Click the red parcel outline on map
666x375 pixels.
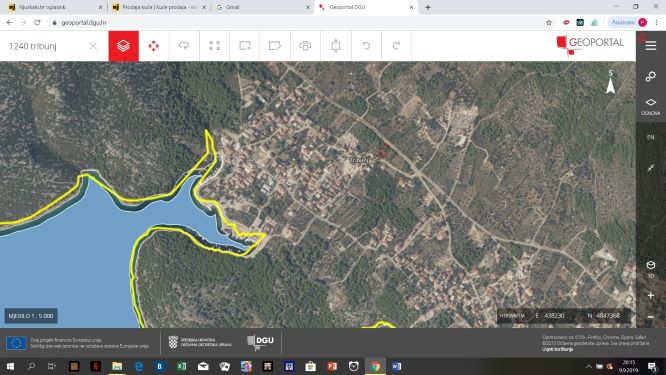384,150
